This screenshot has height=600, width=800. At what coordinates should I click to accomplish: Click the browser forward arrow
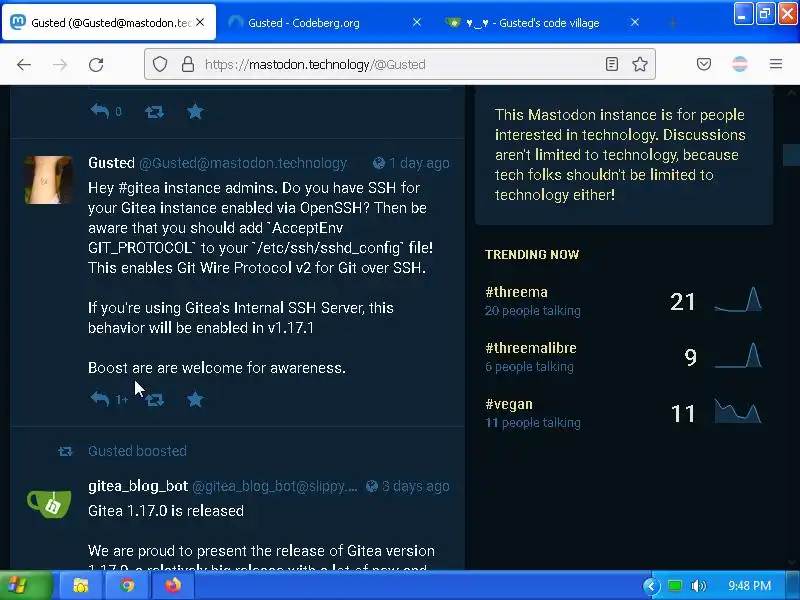click(x=60, y=64)
